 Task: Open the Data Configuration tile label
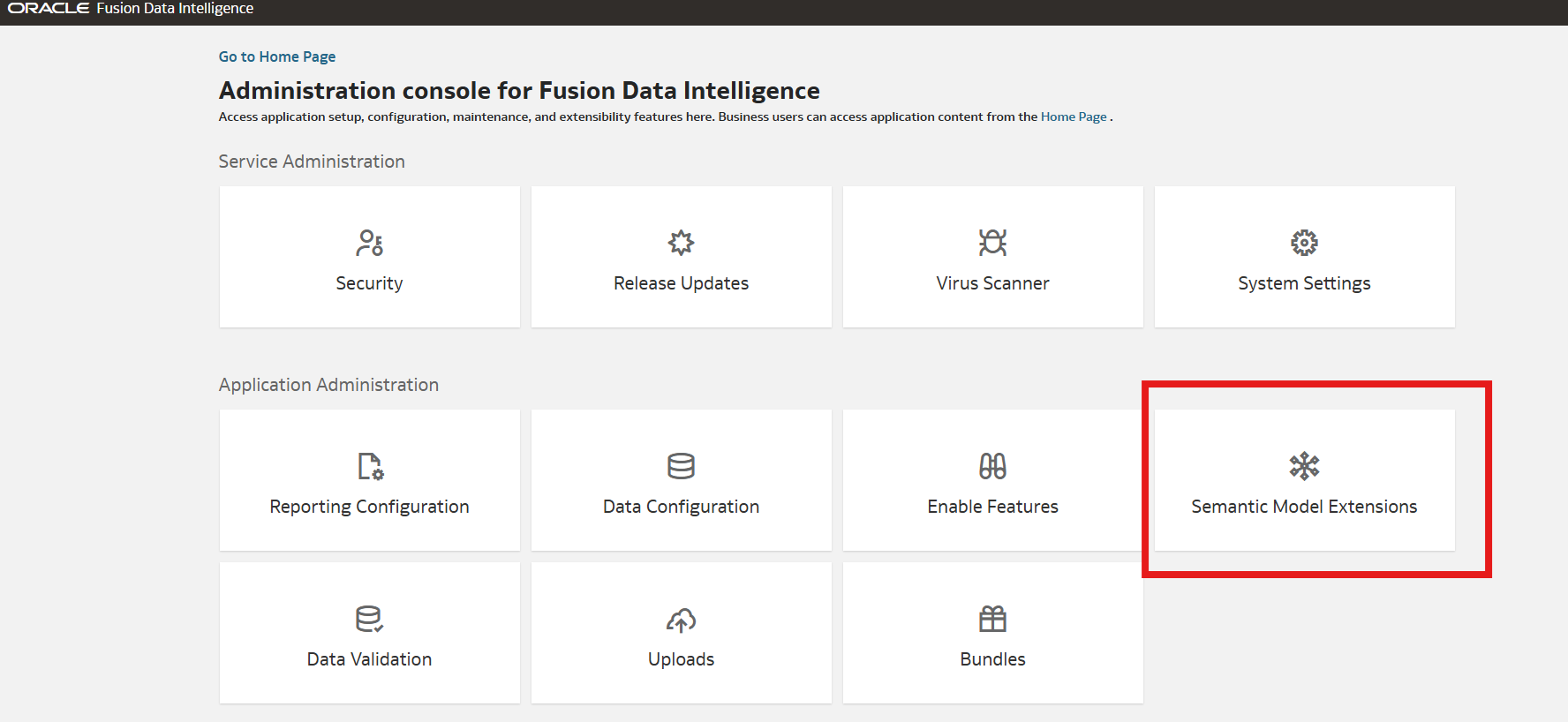(x=681, y=507)
